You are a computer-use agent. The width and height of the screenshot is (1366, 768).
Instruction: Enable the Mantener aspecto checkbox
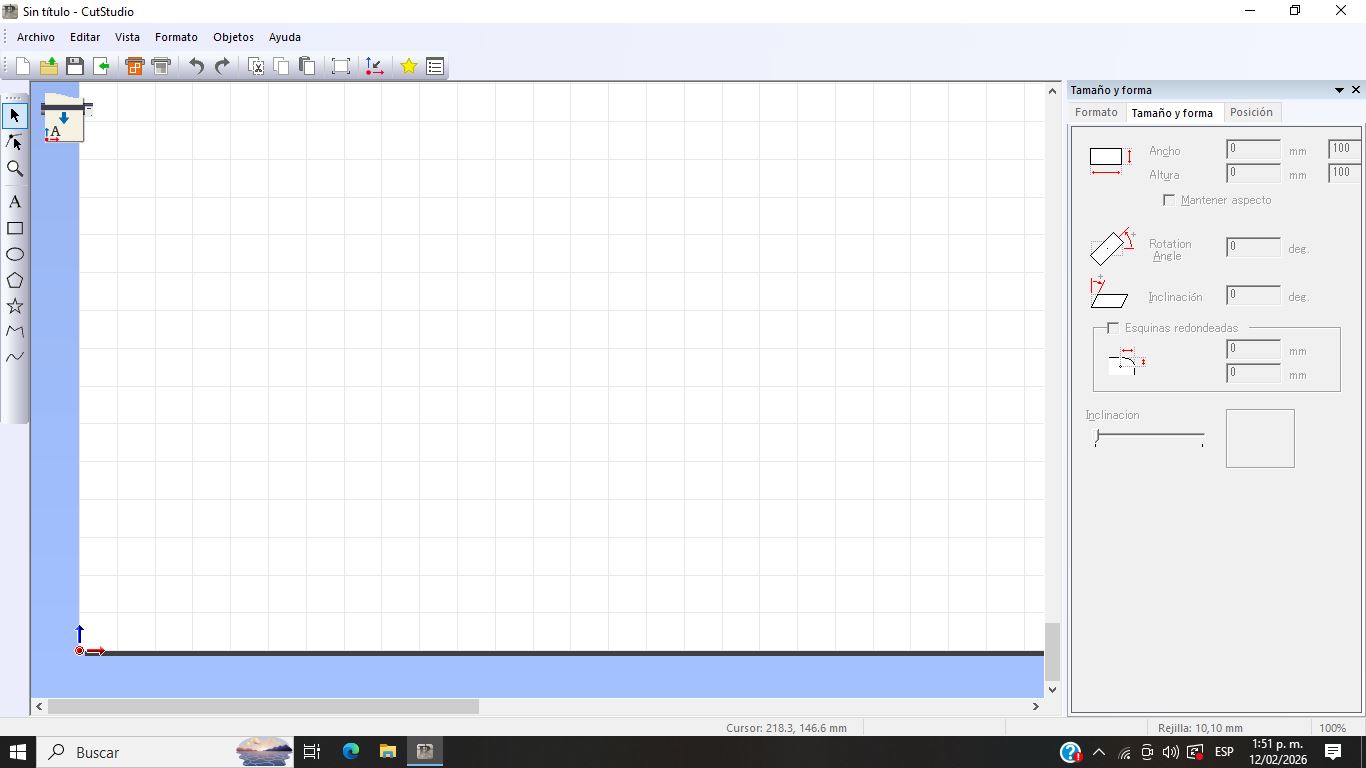[x=1168, y=200]
